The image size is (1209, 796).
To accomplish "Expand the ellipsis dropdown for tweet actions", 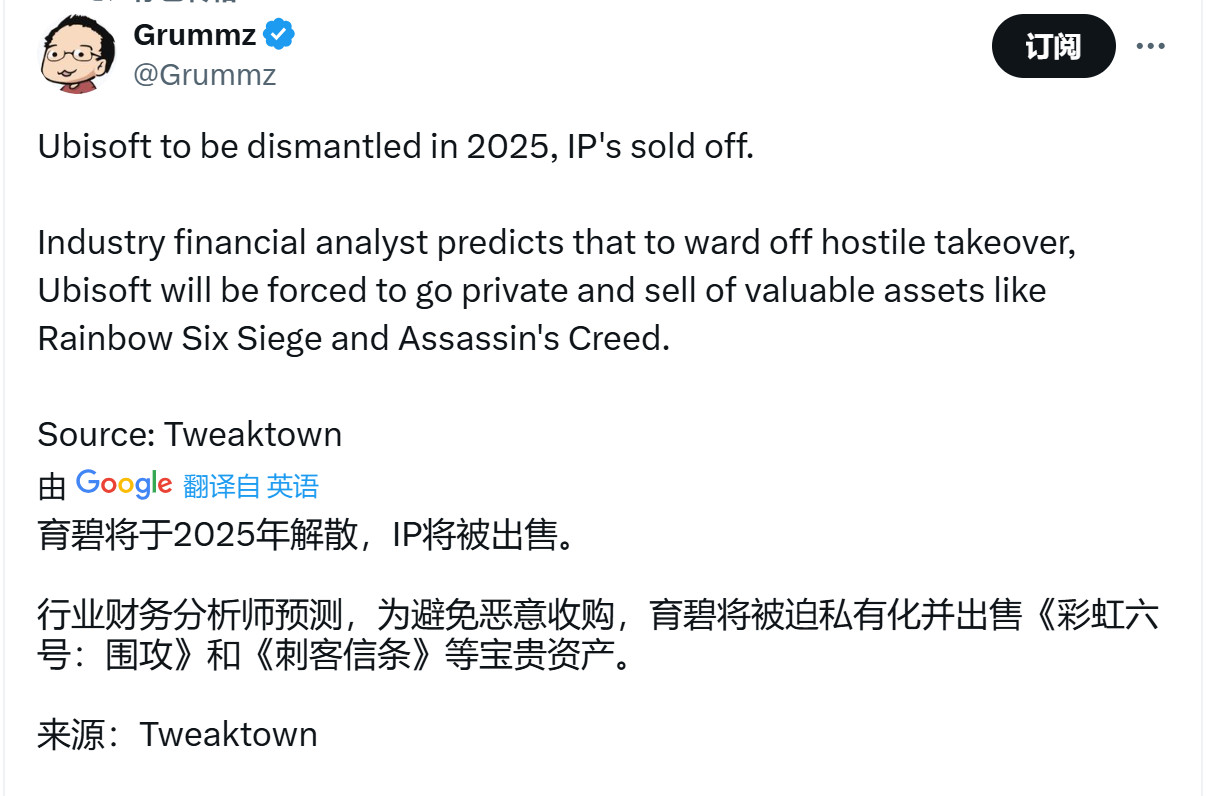I will coord(1152,46).
